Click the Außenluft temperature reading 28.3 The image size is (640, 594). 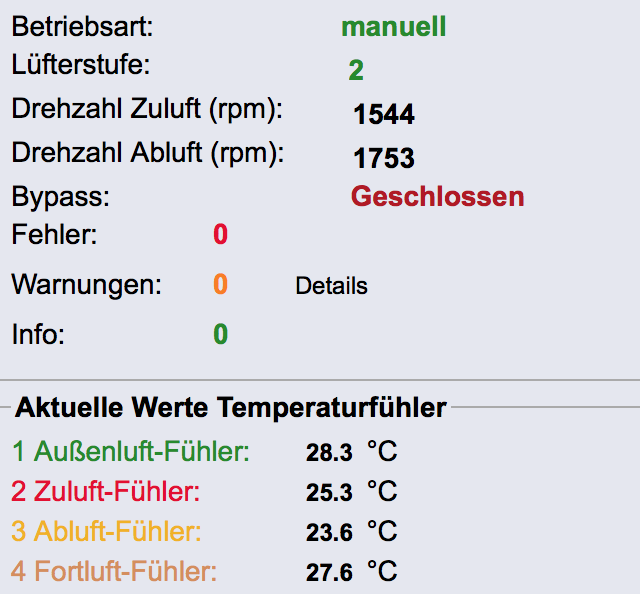329,453
